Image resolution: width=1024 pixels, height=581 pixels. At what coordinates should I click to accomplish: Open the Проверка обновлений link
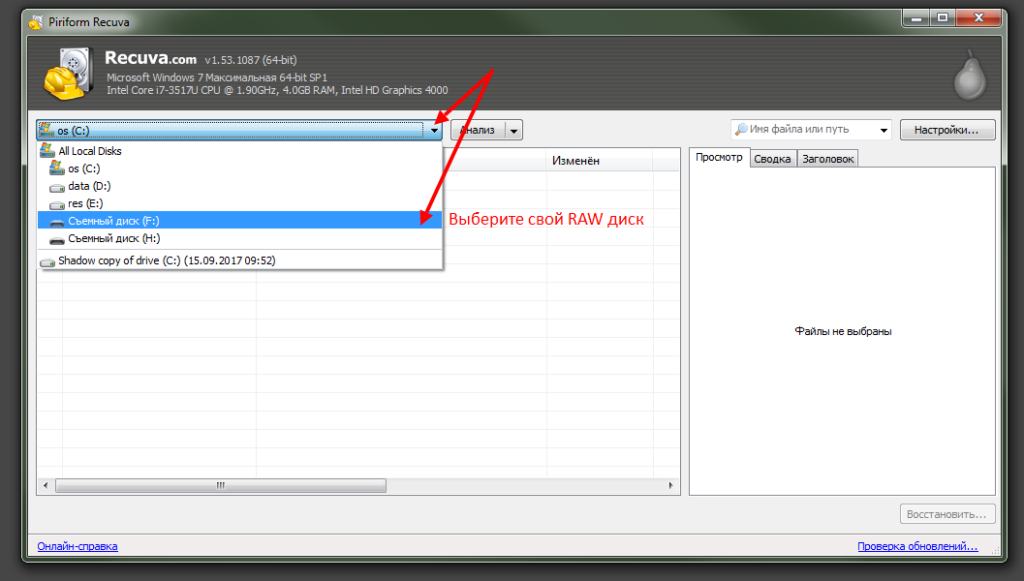(x=918, y=546)
